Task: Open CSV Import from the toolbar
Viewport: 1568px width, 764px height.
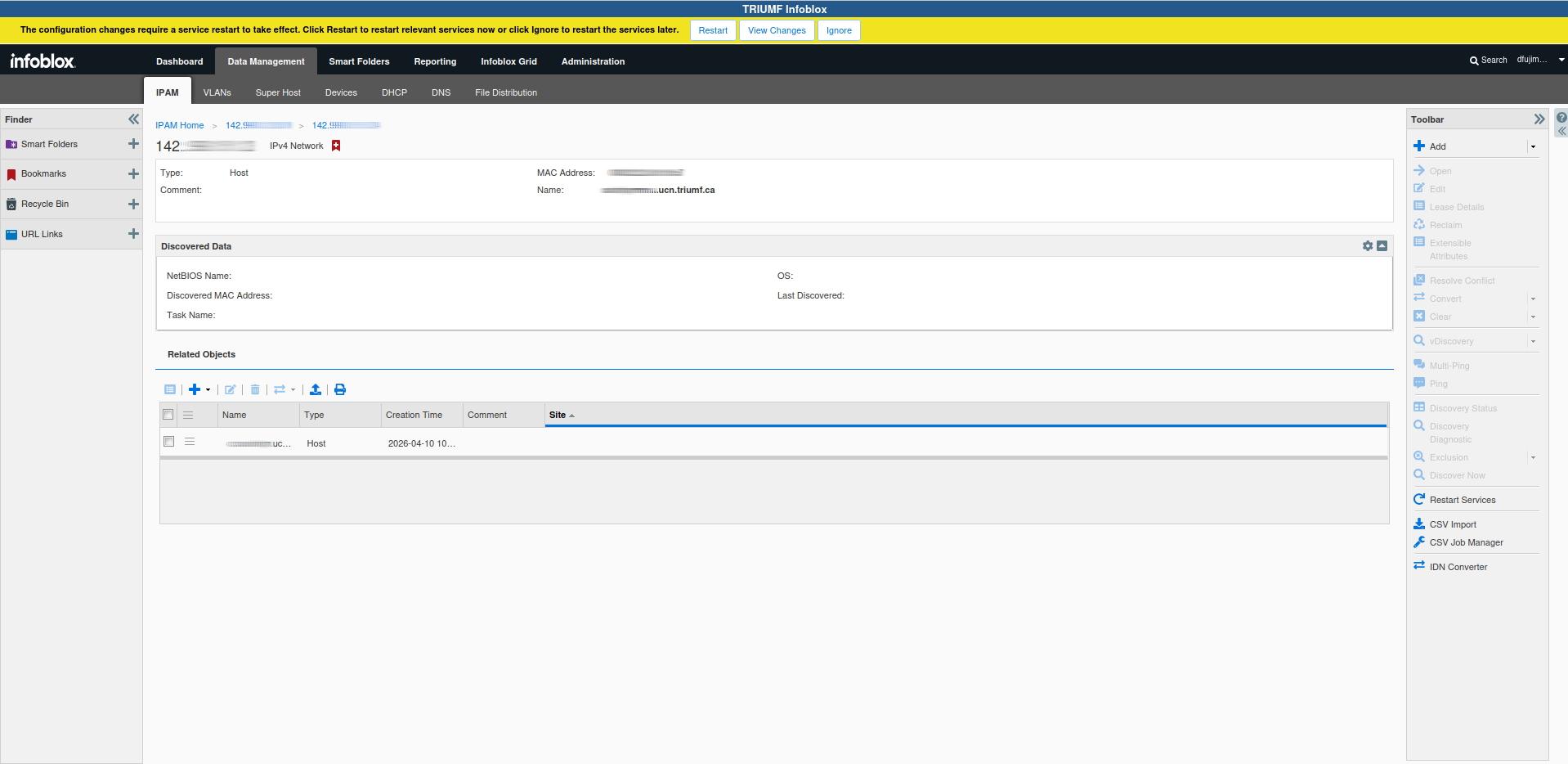Action: pos(1452,524)
